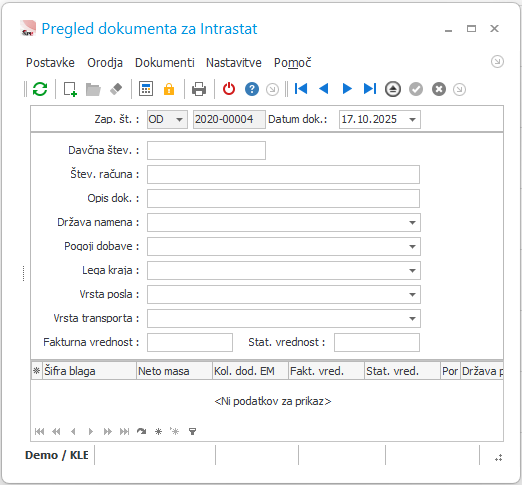Go to the next record arrow
The width and height of the screenshot is (522, 485).
click(347, 89)
